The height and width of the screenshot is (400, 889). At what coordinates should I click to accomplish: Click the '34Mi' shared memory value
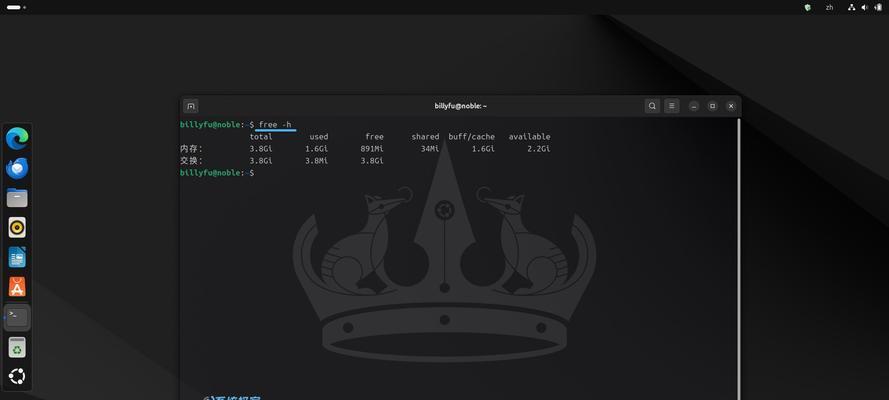(430, 149)
